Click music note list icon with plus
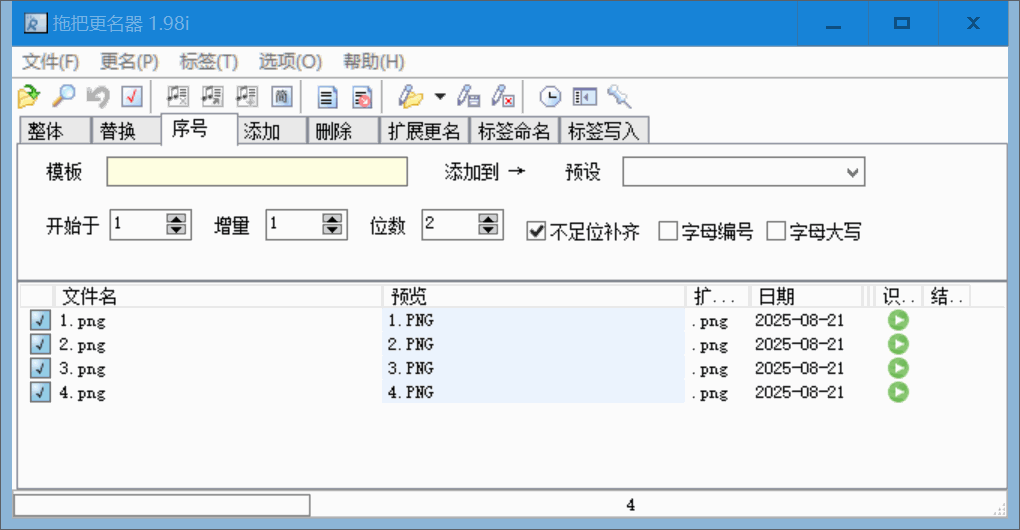Viewport: 1020px width, 530px height. pos(247,97)
